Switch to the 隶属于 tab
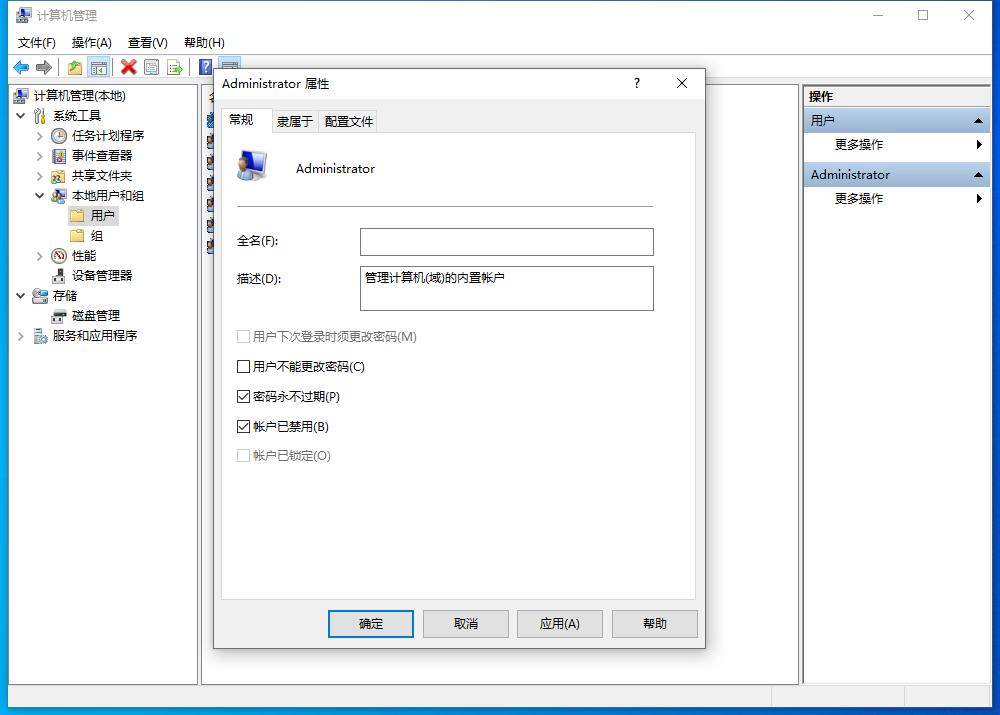The width and height of the screenshot is (1000, 715). (x=295, y=120)
